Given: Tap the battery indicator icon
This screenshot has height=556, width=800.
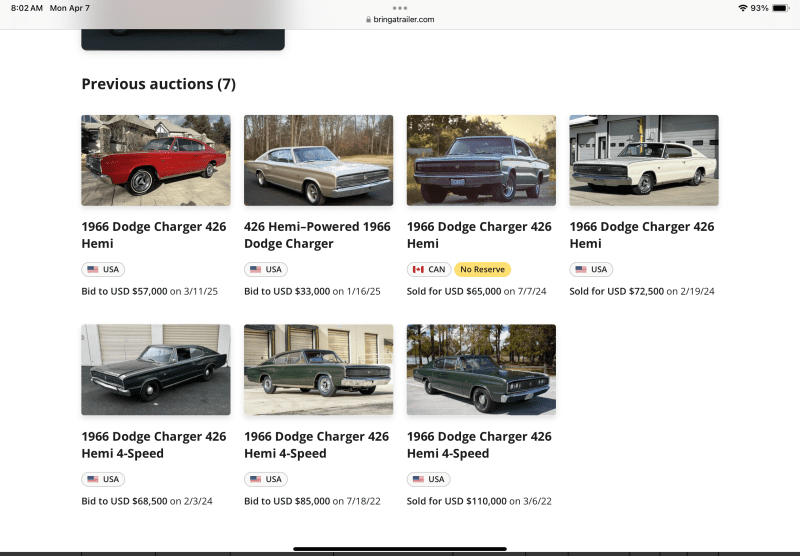Looking at the screenshot, I should (781, 8).
